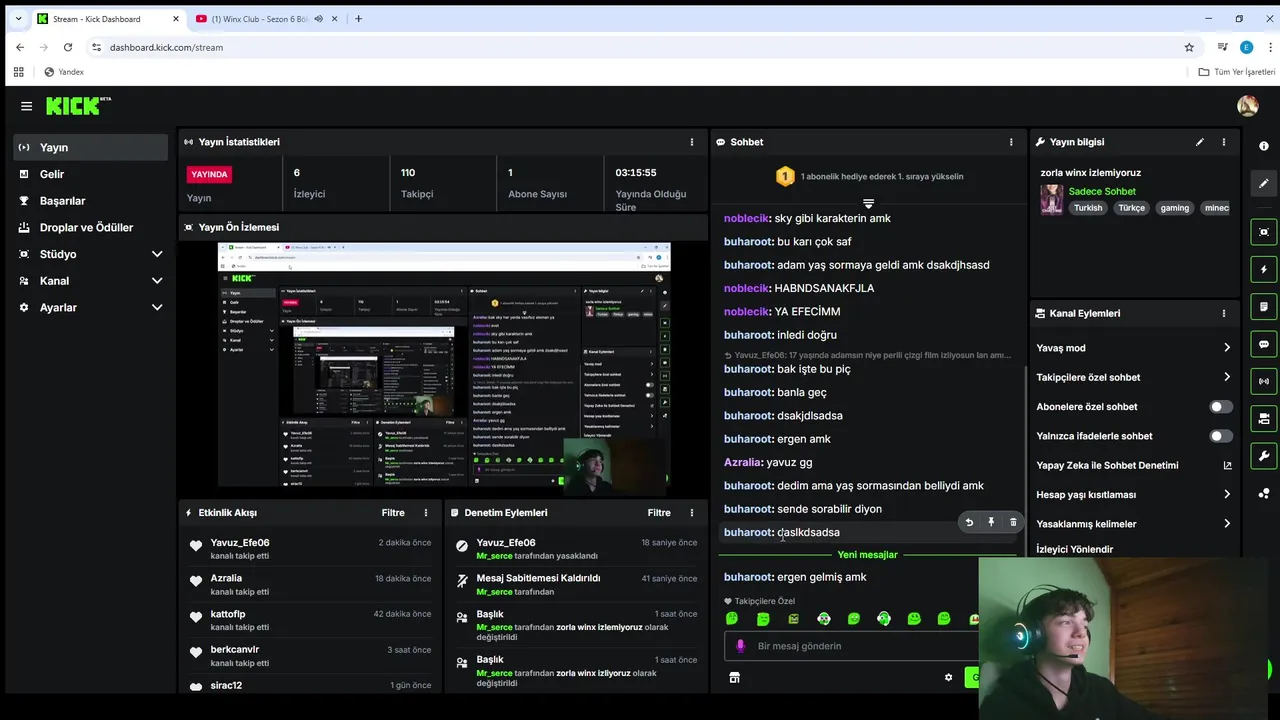Open Etkinlik Akışı Filtre dropdown
Screen dimensions: 1280x720
(x=393, y=513)
